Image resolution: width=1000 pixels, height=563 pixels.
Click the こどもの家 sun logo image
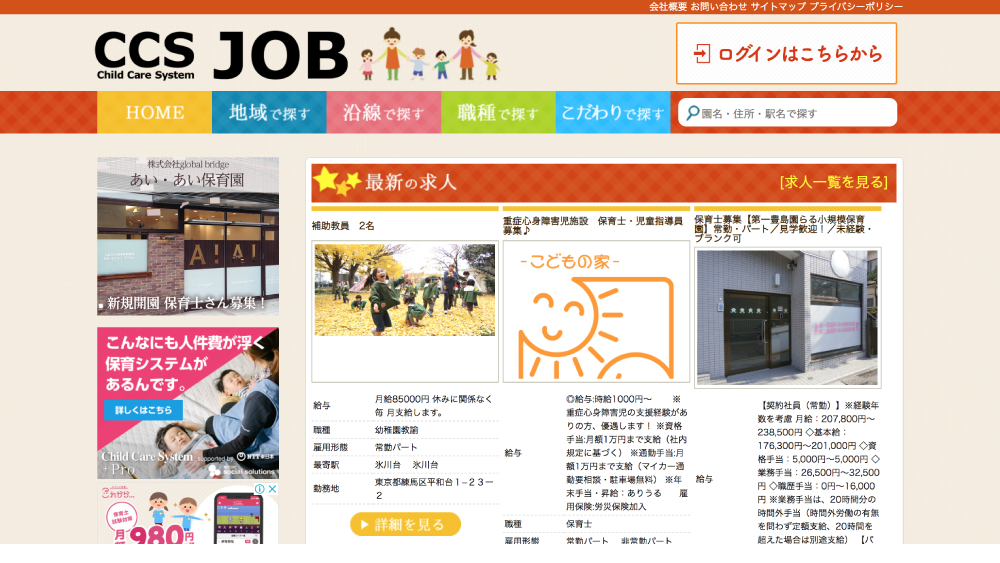(596, 312)
